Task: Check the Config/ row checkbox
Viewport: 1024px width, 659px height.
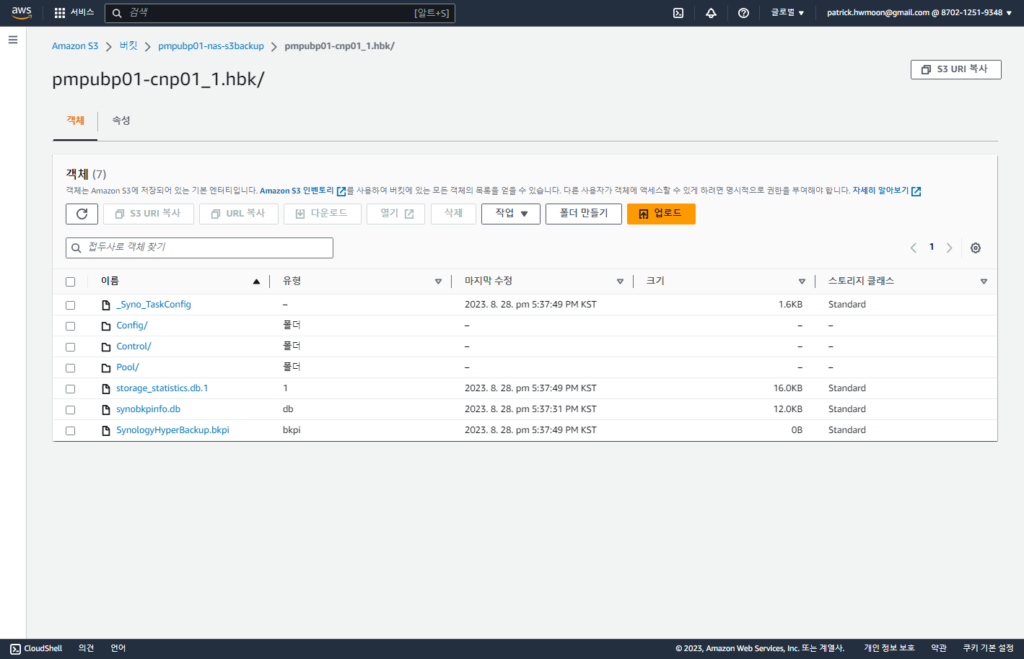Action: click(x=71, y=326)
